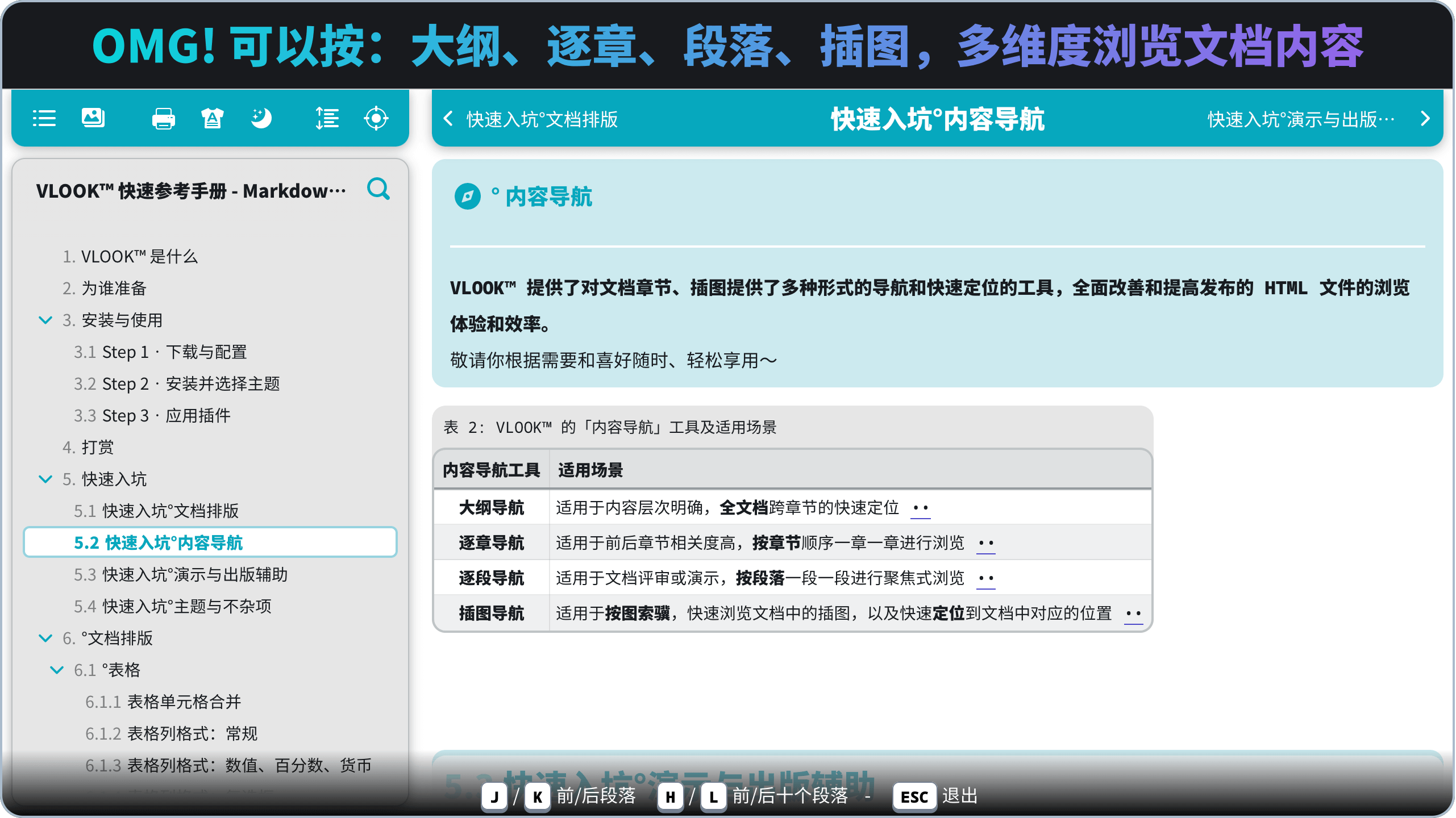Click document title VLOOK™ 快速参考手册

pyautogui.click(x=191, y=191)
